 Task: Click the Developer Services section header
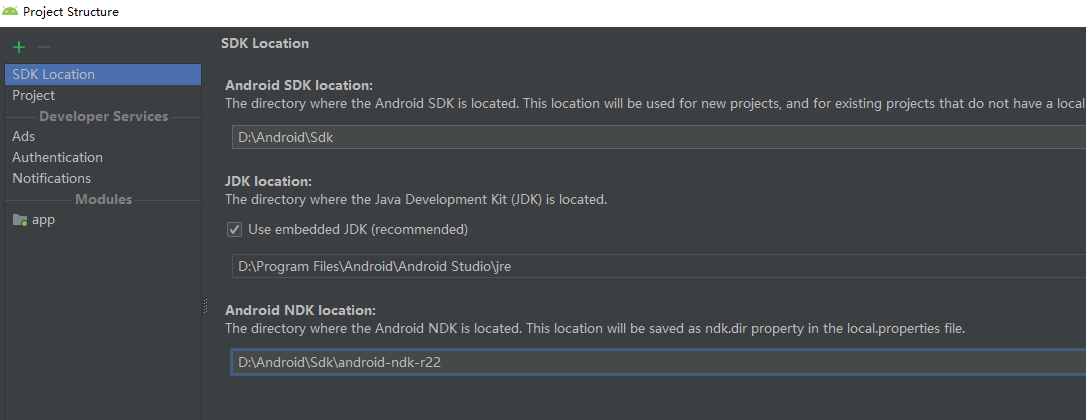103,116
